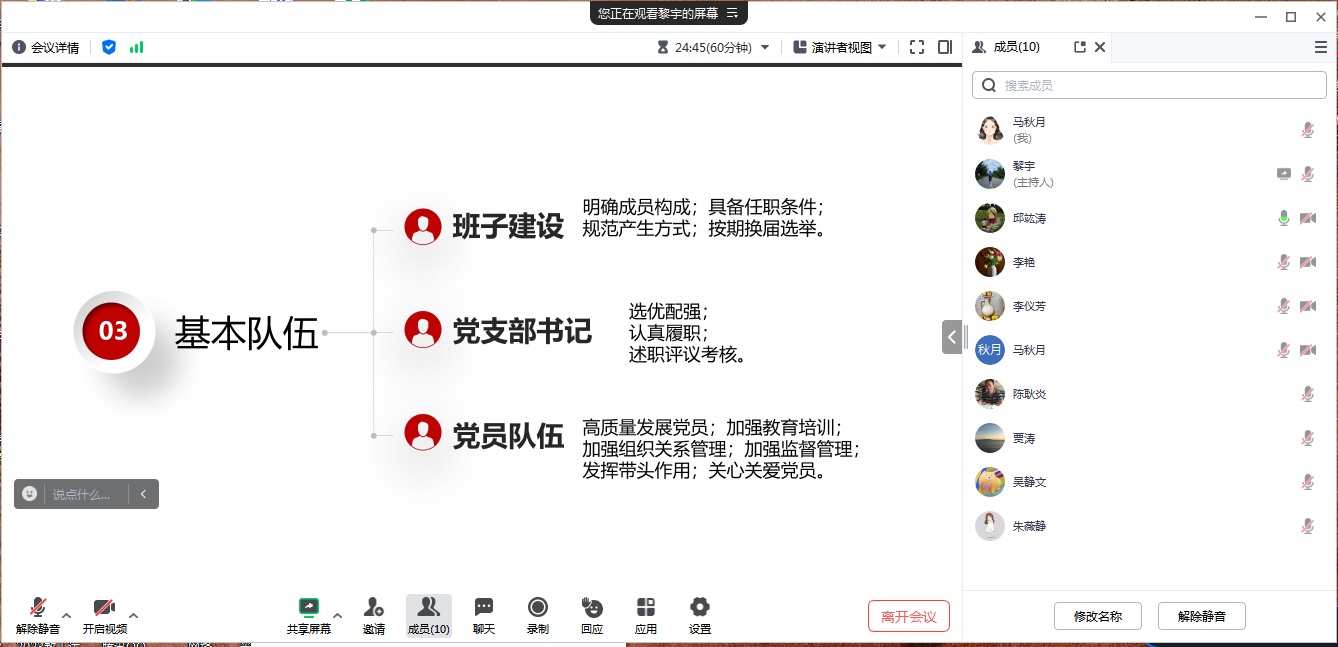Image resolution: width=1338 pixels, height=647 pixels.
Task: Open the 邀请 (Invite) icon
Action: (373, 615)
